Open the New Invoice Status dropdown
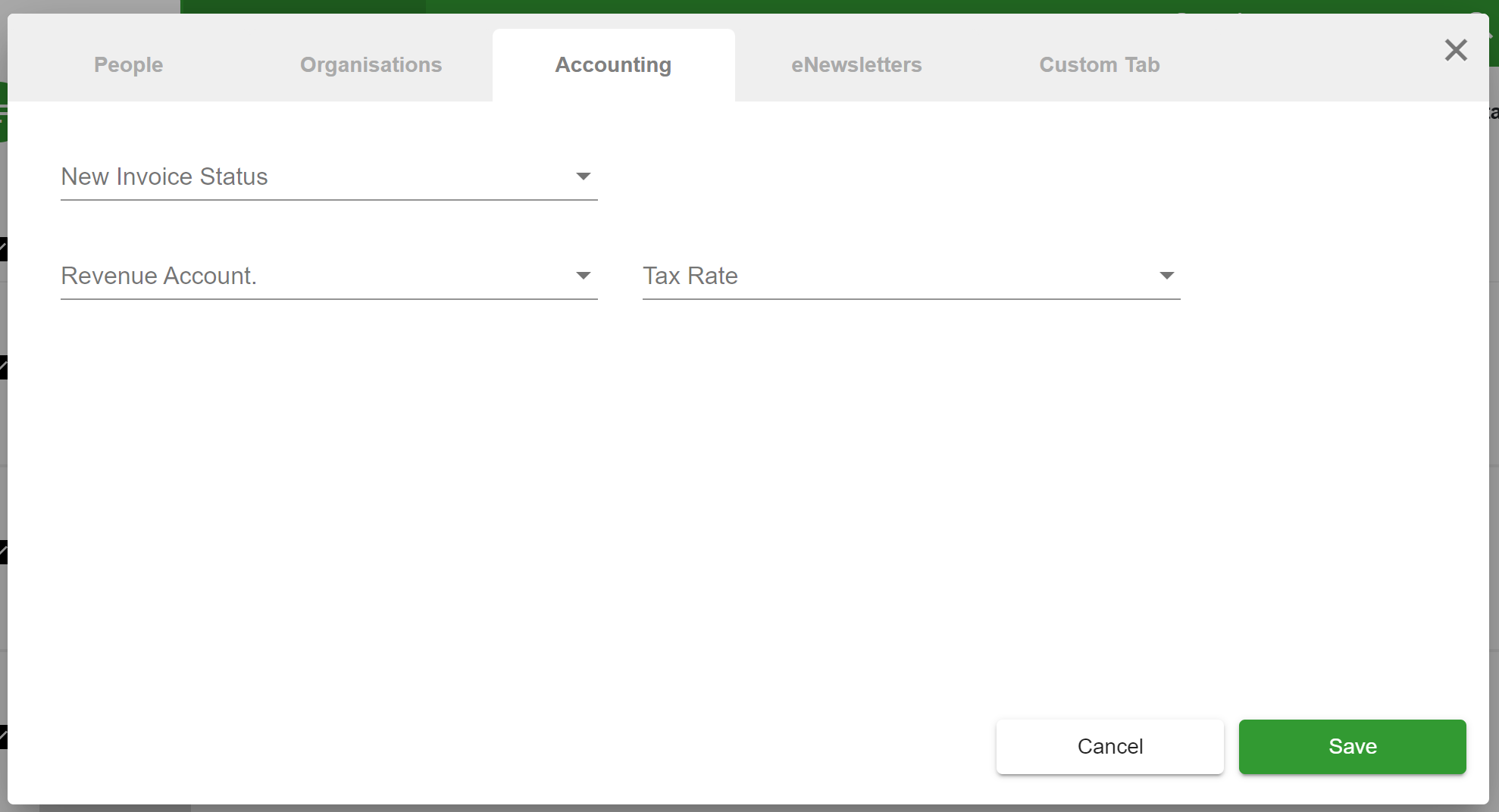This screenshot has height=812, width=1499. (329, 176)
